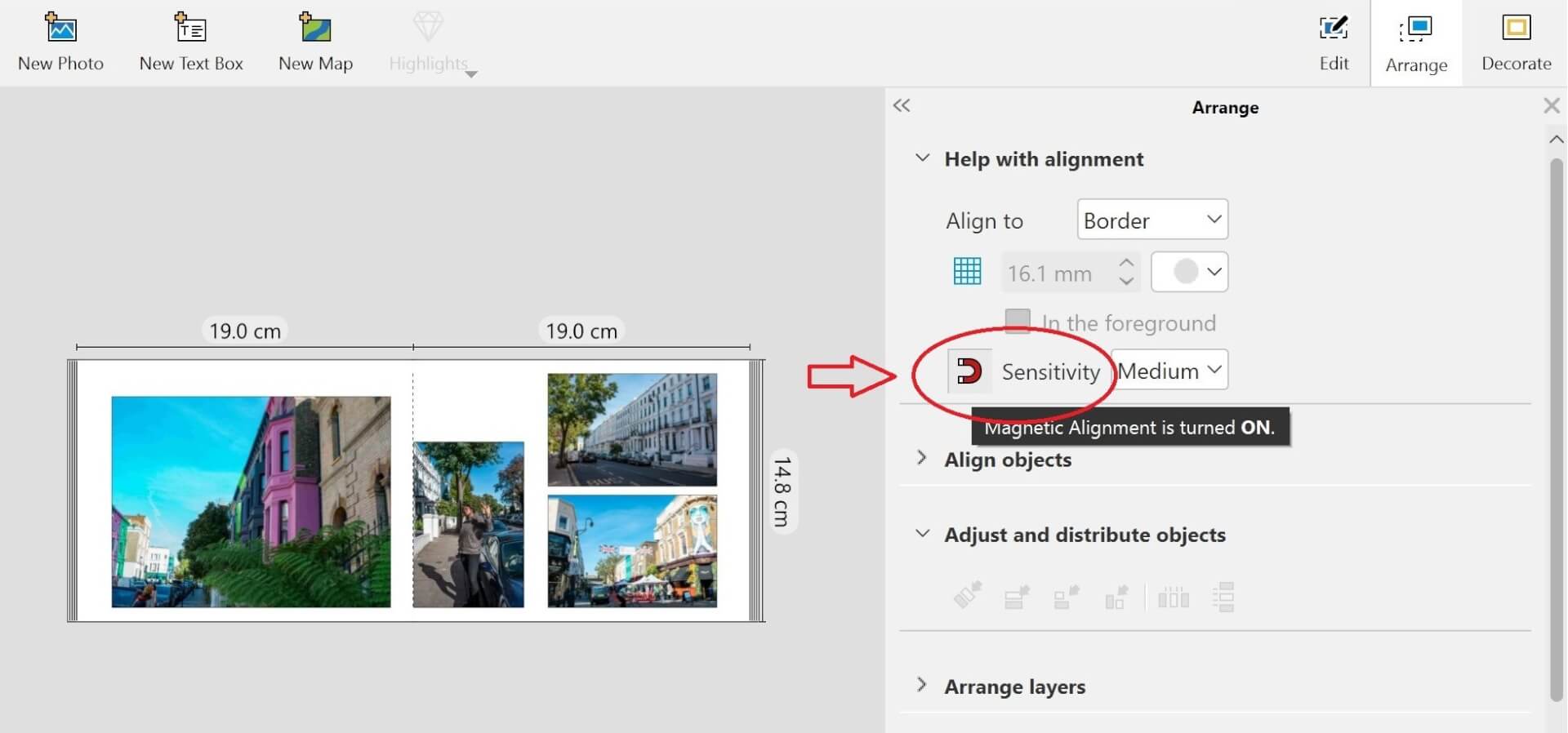Toggle the magnetic alignment magnet icon
This screenshot has height=733, width=1568.
click(969, 371)
